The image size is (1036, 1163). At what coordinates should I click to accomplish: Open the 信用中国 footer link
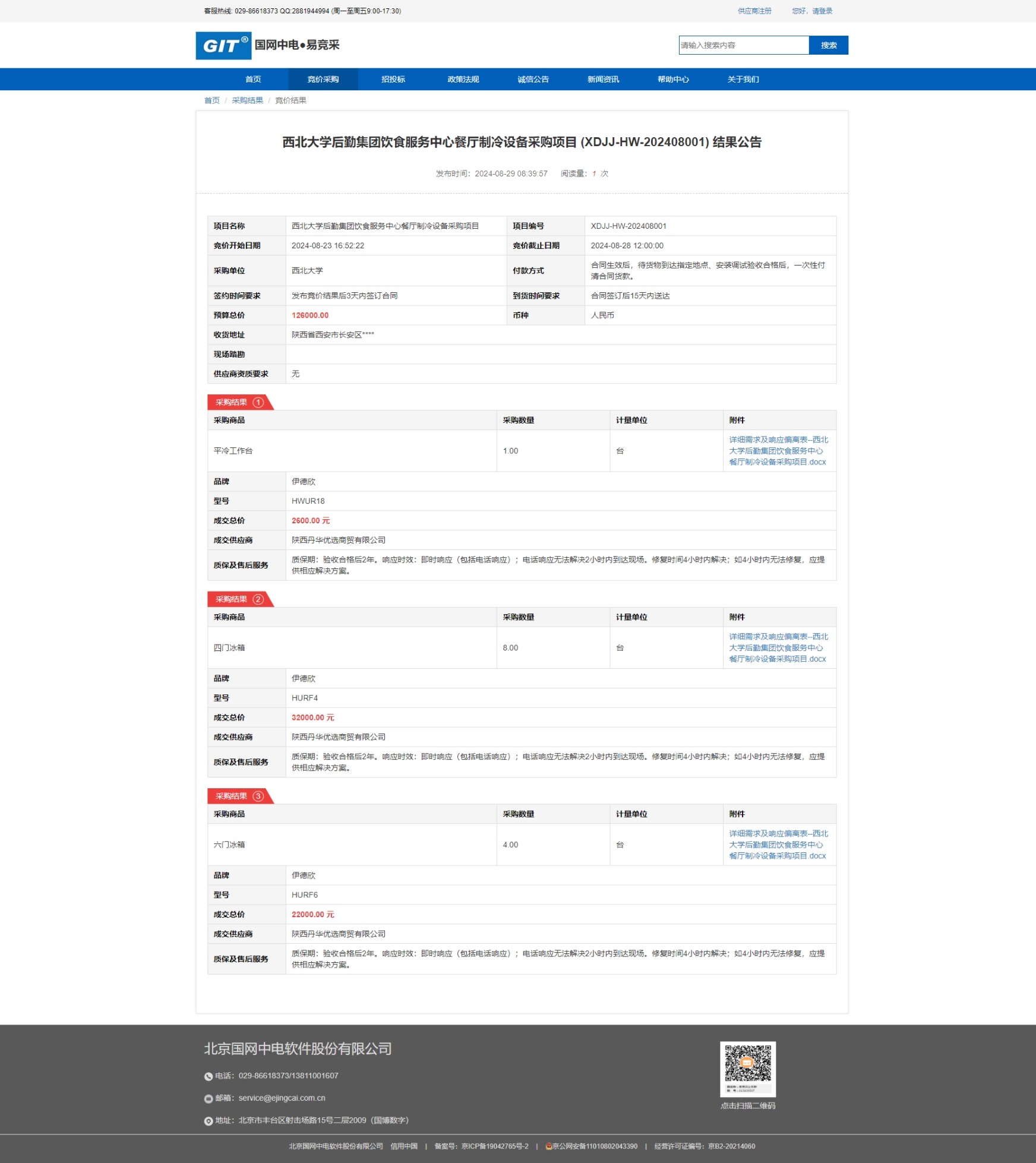click(404, 1146)
